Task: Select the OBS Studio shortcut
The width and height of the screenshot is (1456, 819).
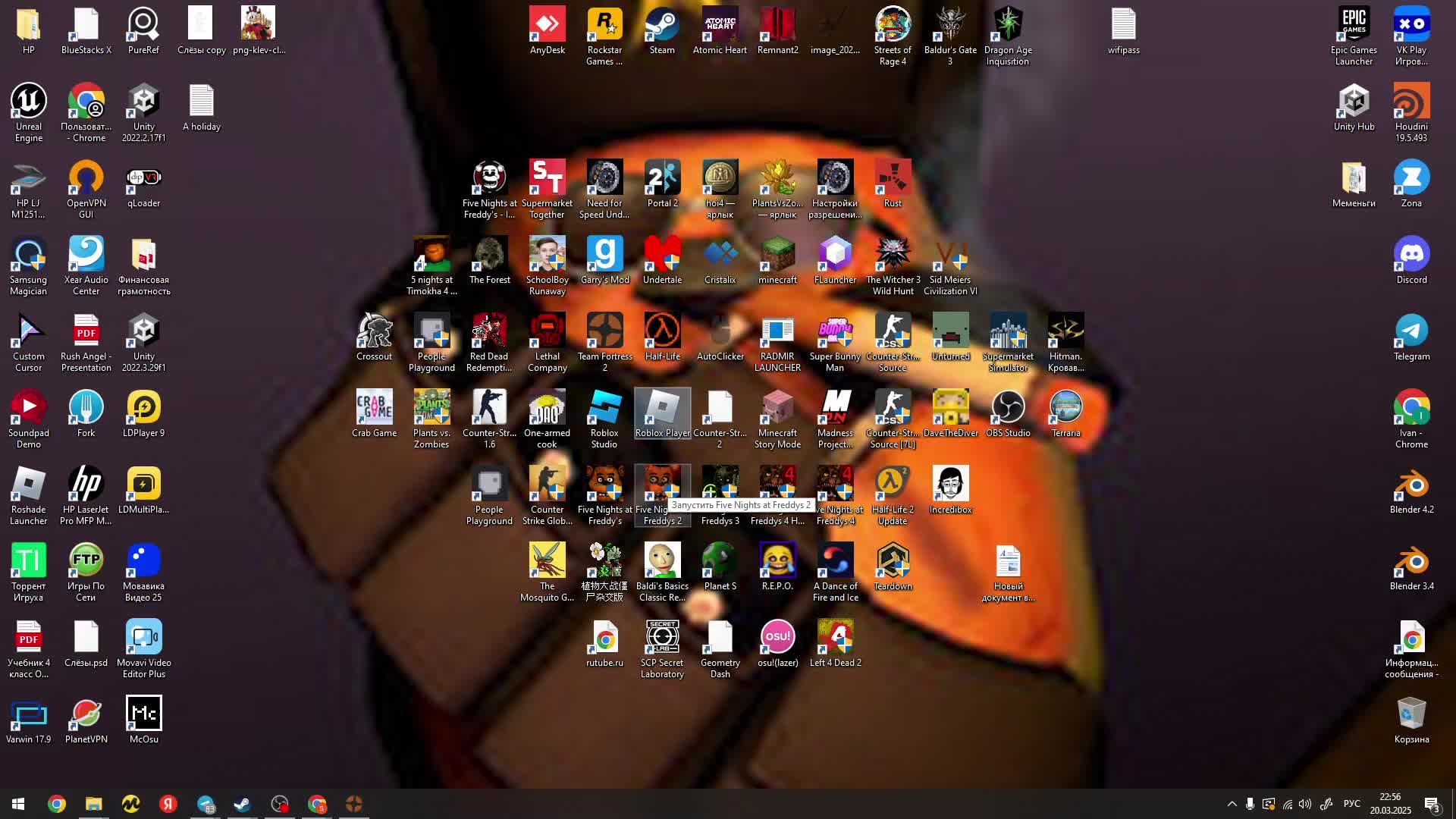Action: [1008, 408]
